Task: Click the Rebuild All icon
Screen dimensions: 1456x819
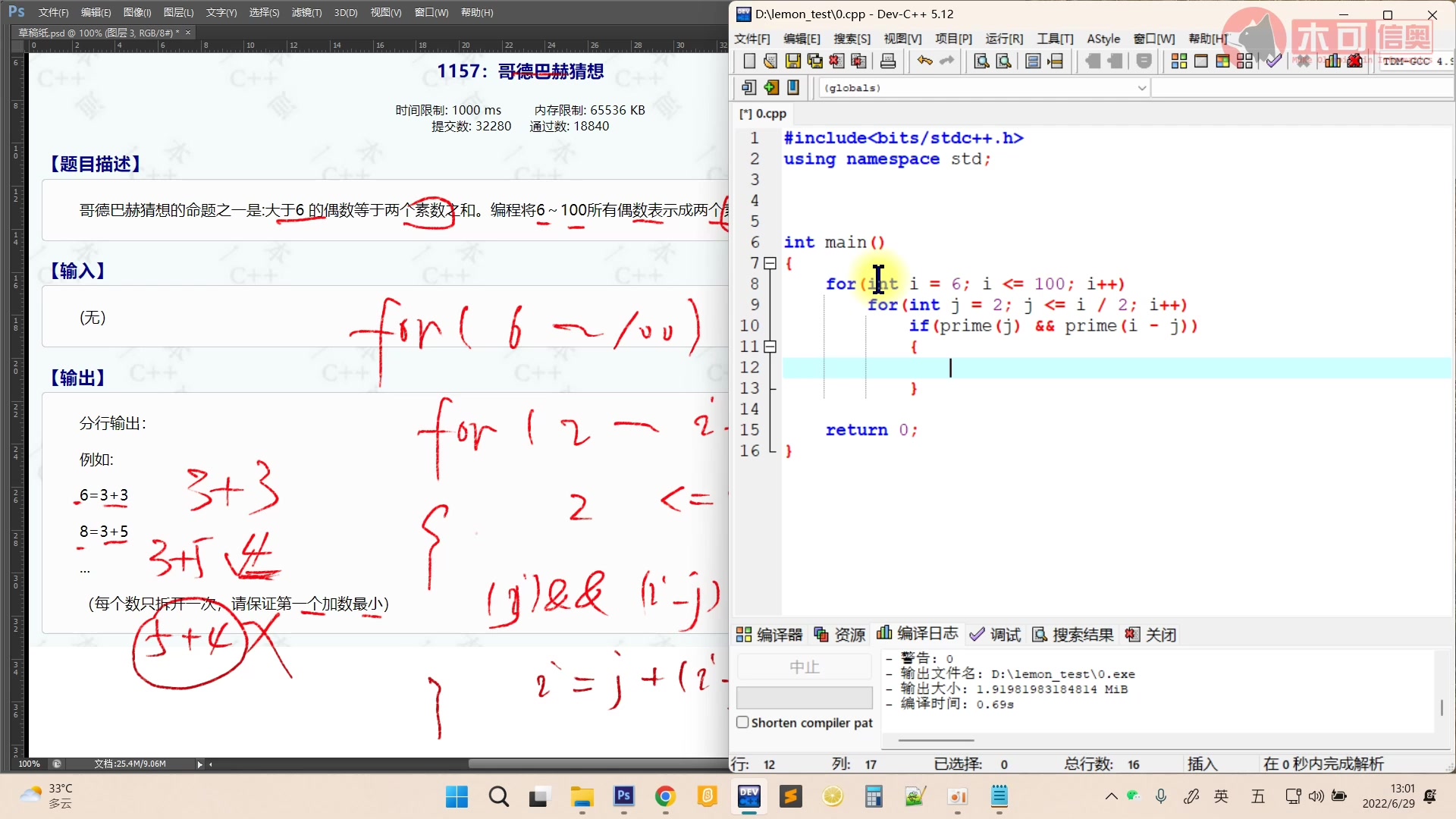Action: coord(1244,61)
